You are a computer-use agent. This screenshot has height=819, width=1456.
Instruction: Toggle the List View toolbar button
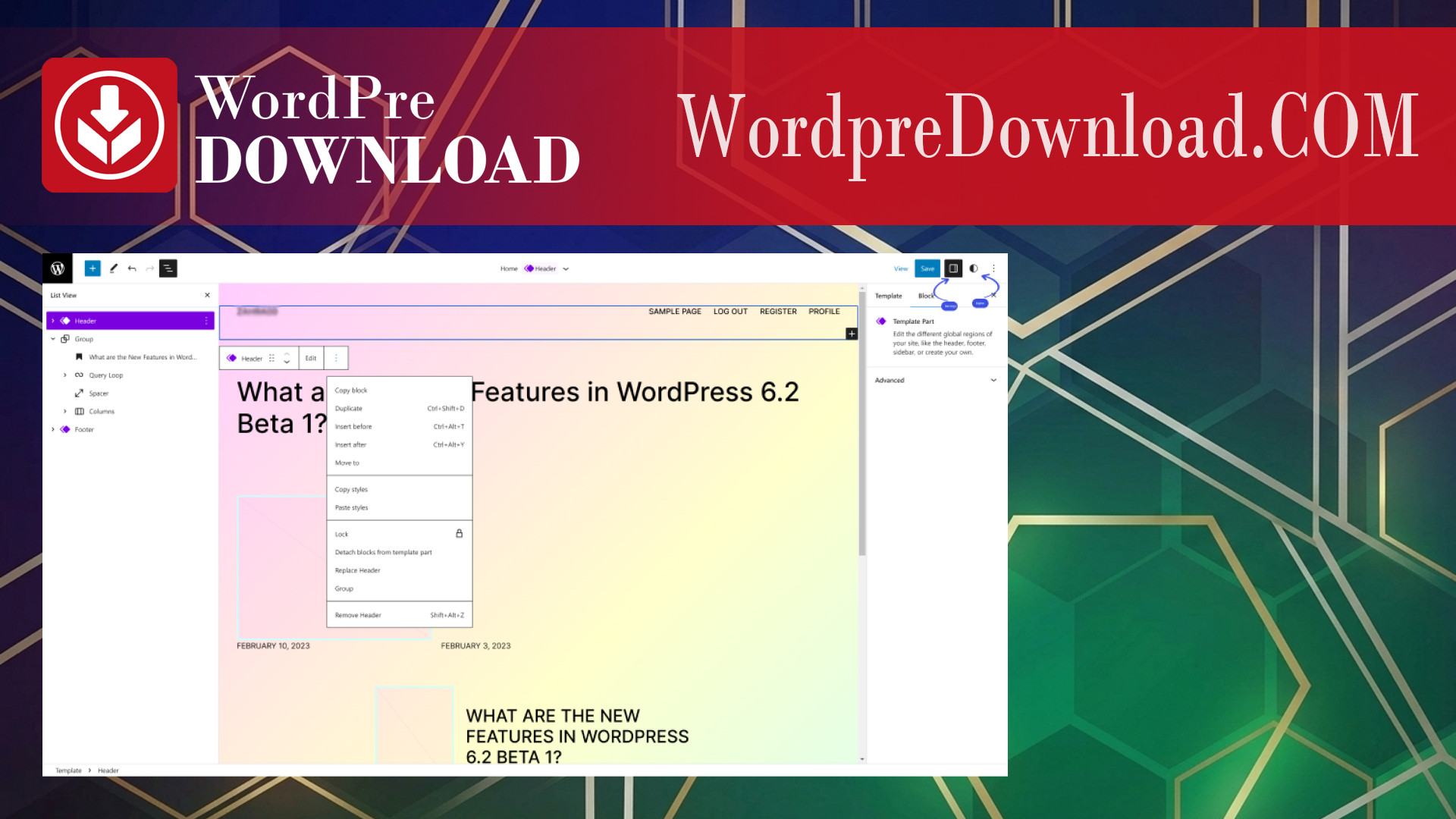tap(168, 268)
